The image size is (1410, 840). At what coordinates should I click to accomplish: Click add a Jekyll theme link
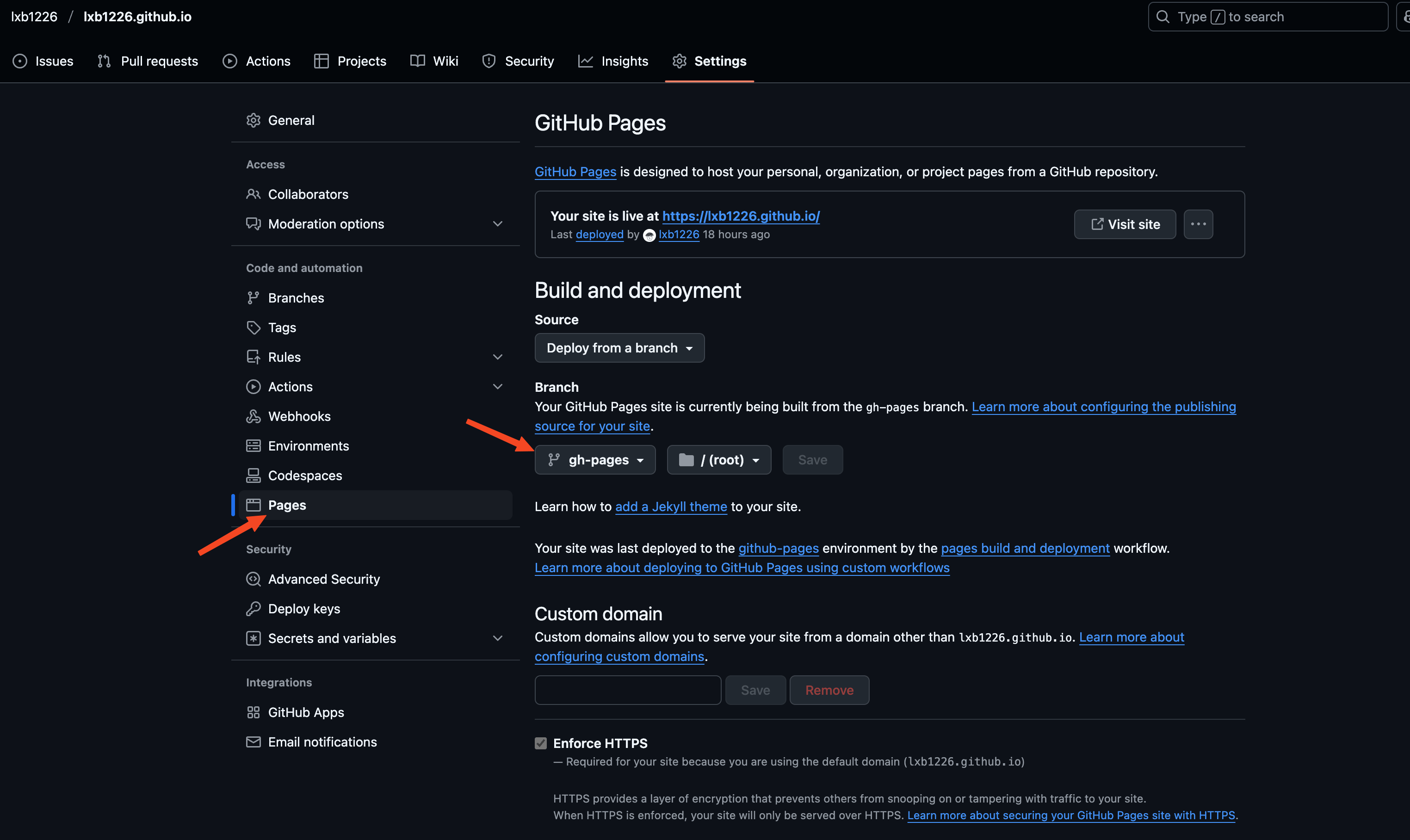coord(671,506)
